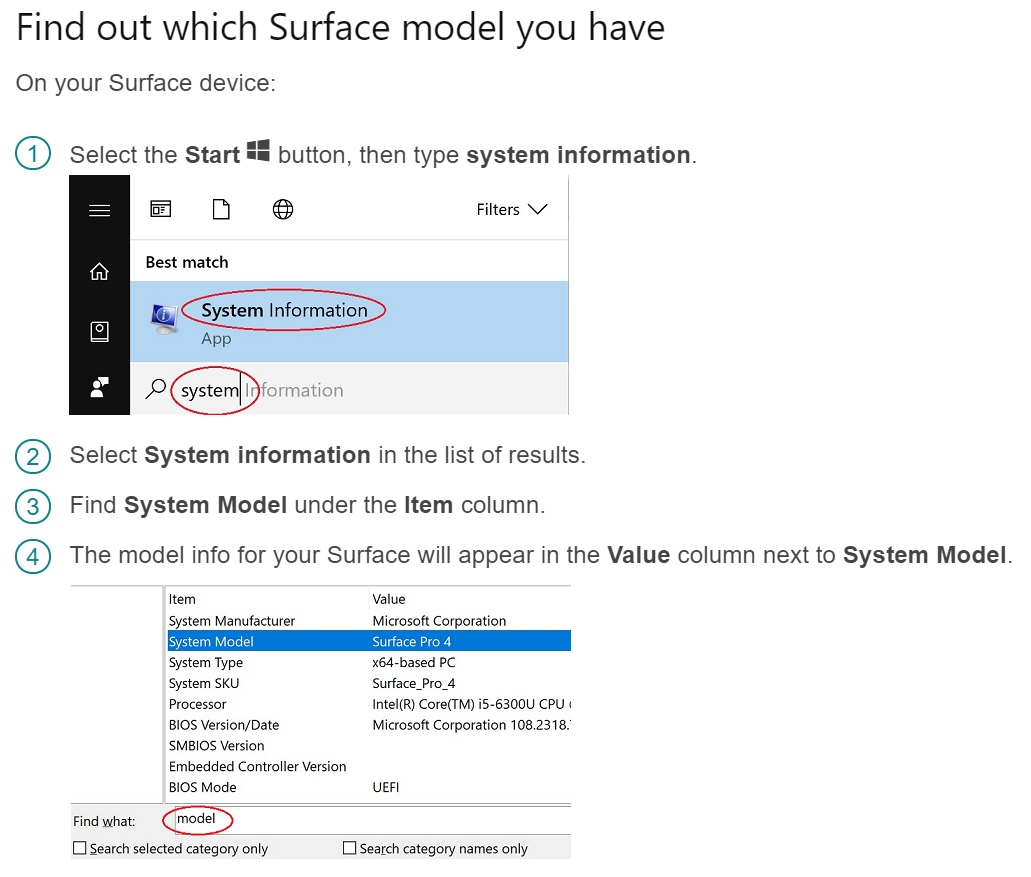Click the magnifier search icon
Viewport: 1031px width, 877px height.
point(155,389)
